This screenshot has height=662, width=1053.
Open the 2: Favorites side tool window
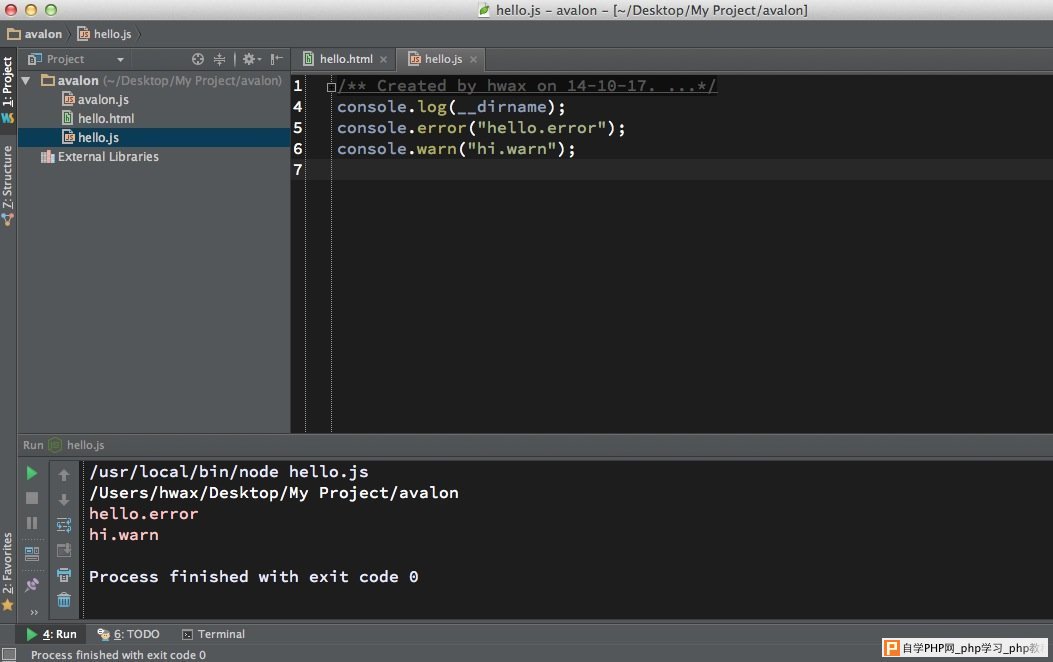pos(7,563)
